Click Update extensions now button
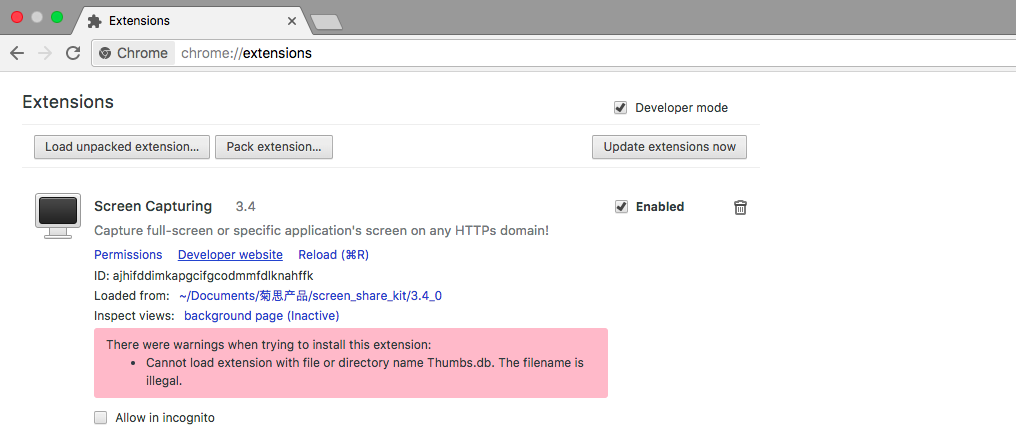This screenshot has height=445, width=1016. coord(669,147)
